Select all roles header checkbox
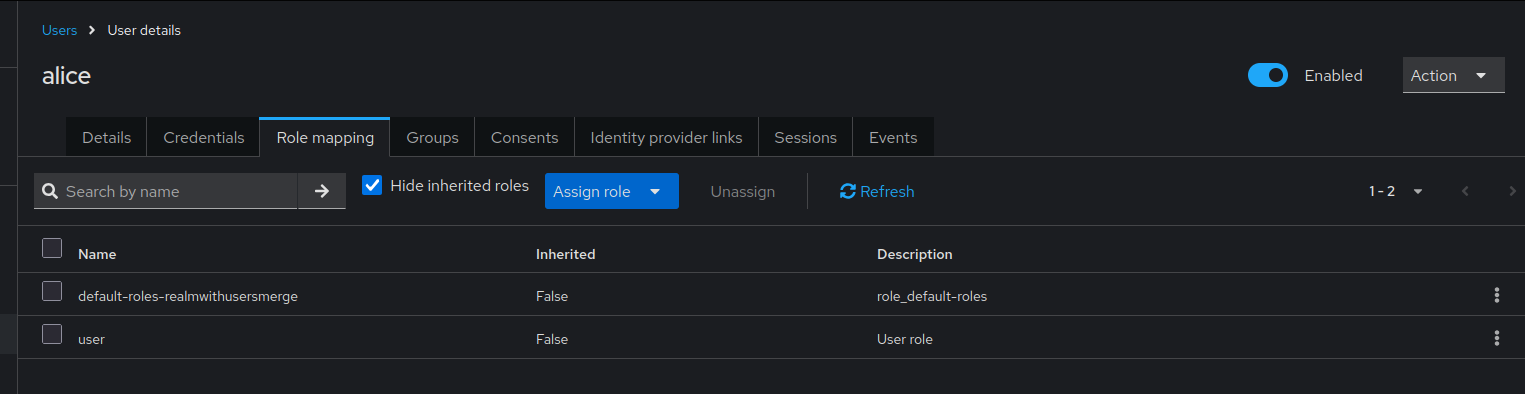The image size is (1525, 394). [x=52, y=248]
